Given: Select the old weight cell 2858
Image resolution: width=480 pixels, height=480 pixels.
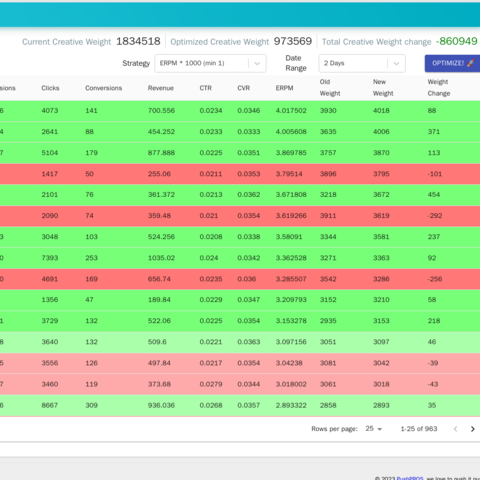Looking at the screenshot, I should 328,405.
